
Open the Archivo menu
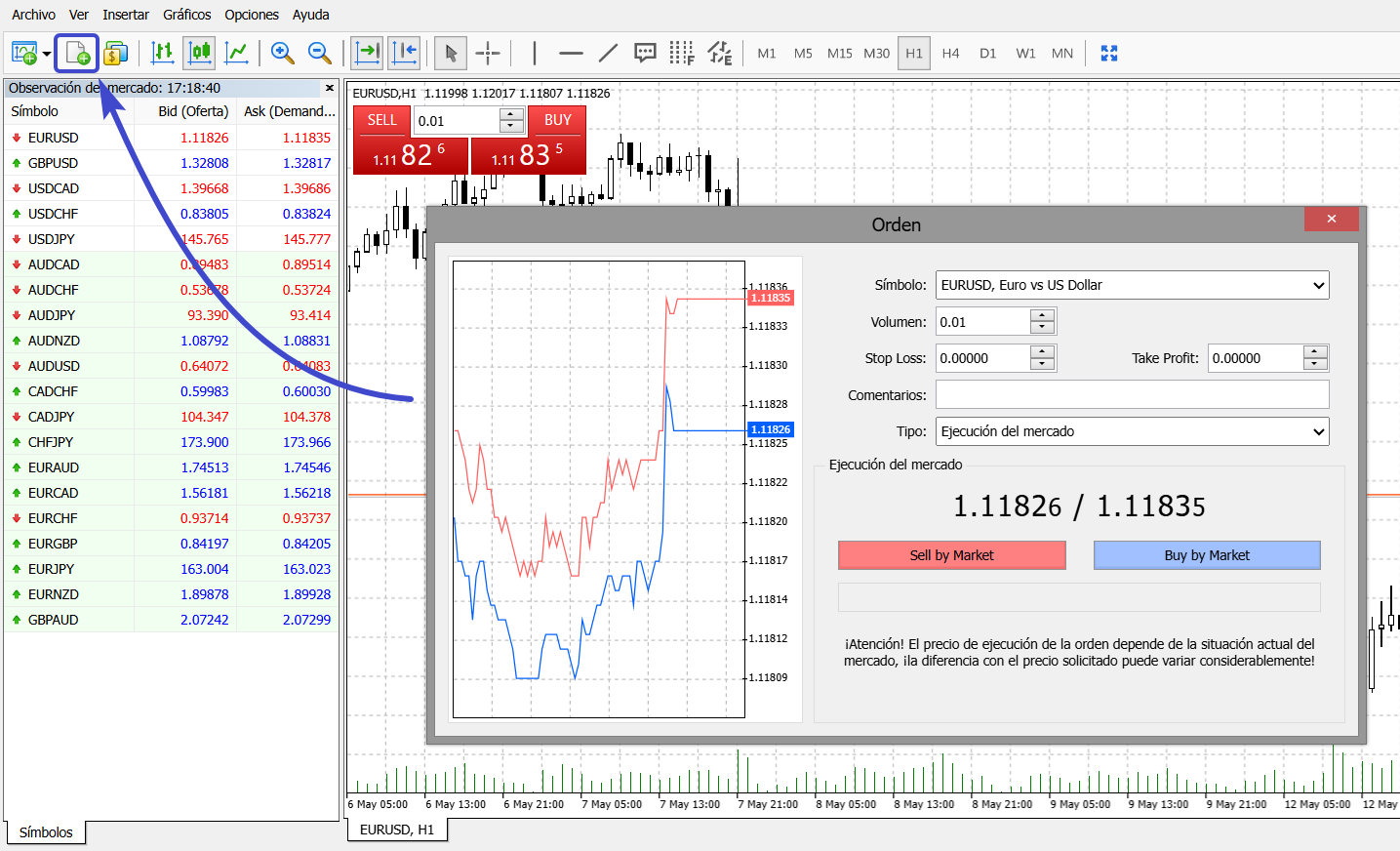[33, 15]
